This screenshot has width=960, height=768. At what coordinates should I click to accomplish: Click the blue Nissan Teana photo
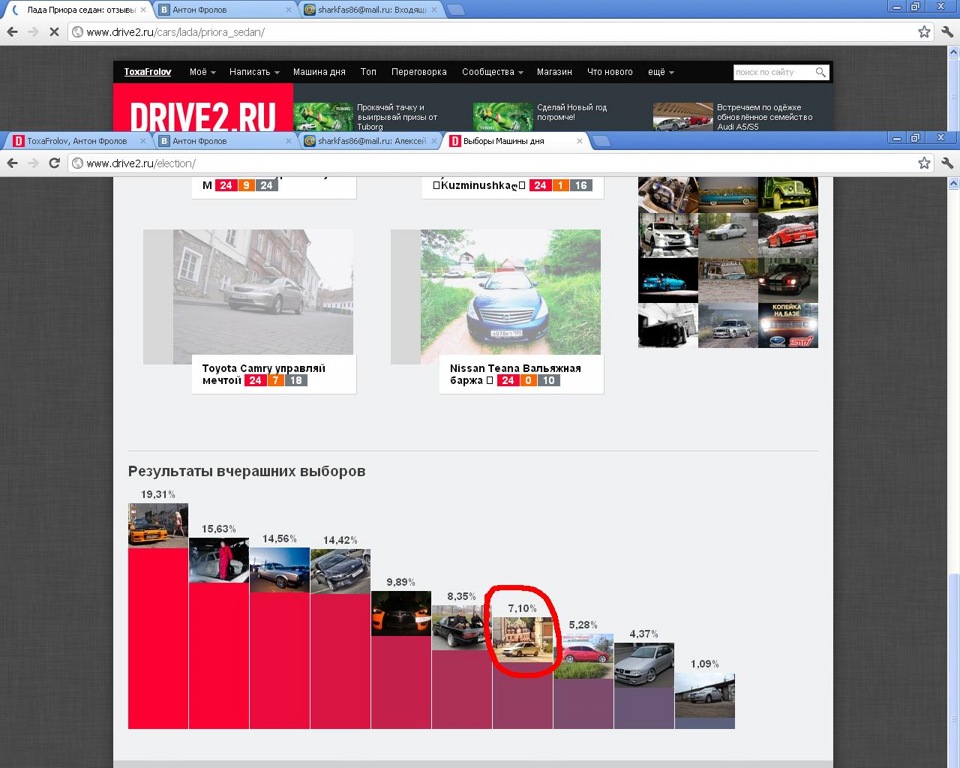tap(510, 292)
